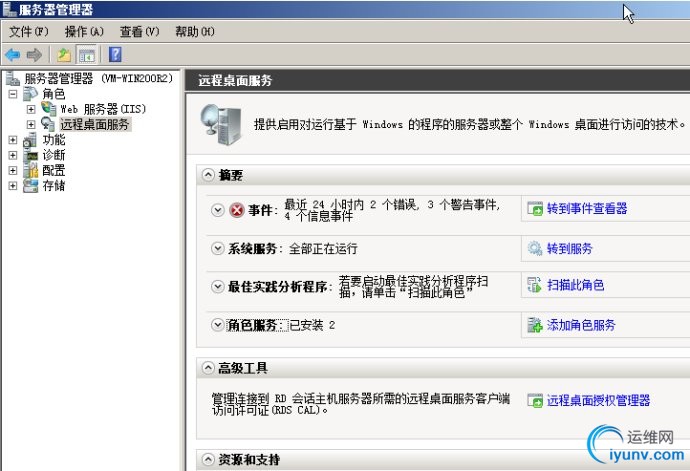This screenshot has height=471, width=690.
Task: Expand the 功能 tree node
Action: coord(13,140)
